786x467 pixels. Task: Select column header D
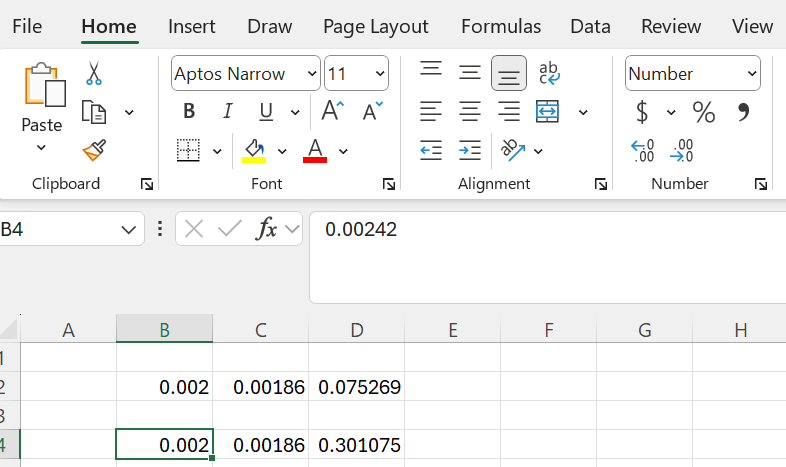(x=356, y=330)
